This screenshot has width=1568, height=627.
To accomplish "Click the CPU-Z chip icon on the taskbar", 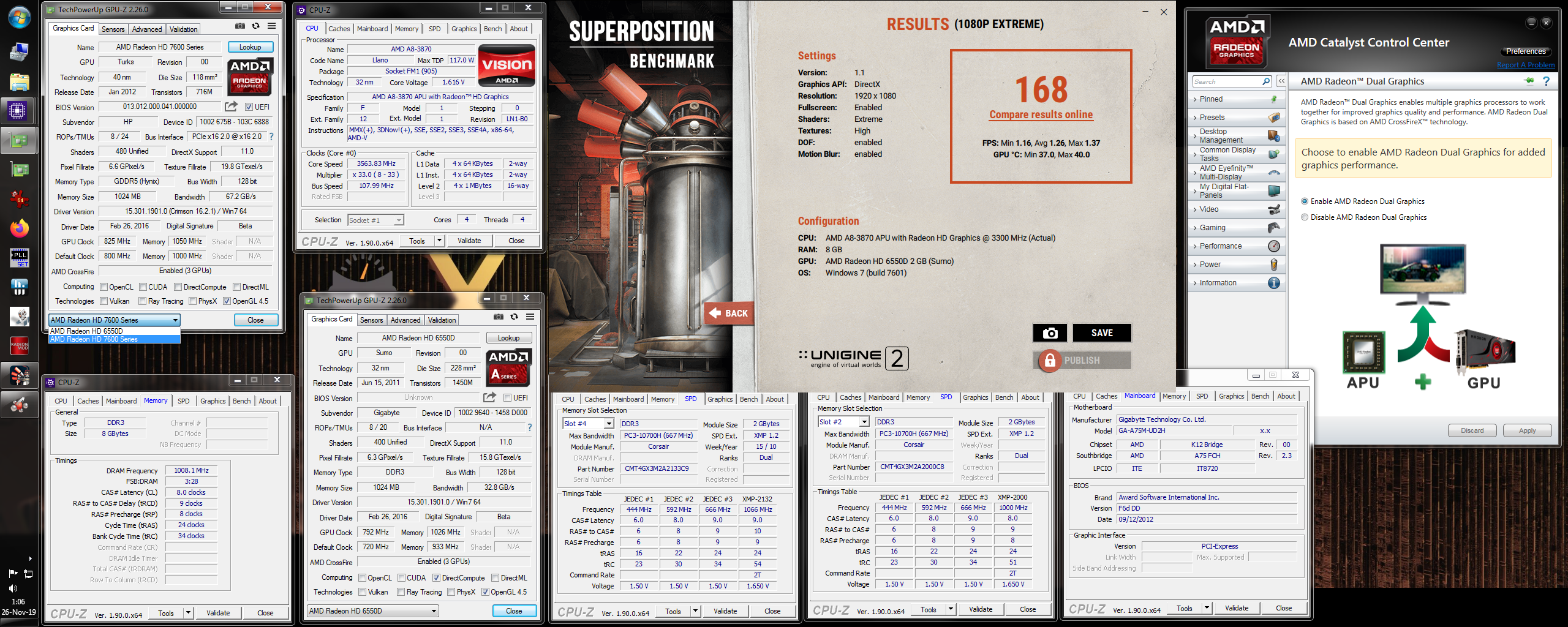I will (17, 111).
